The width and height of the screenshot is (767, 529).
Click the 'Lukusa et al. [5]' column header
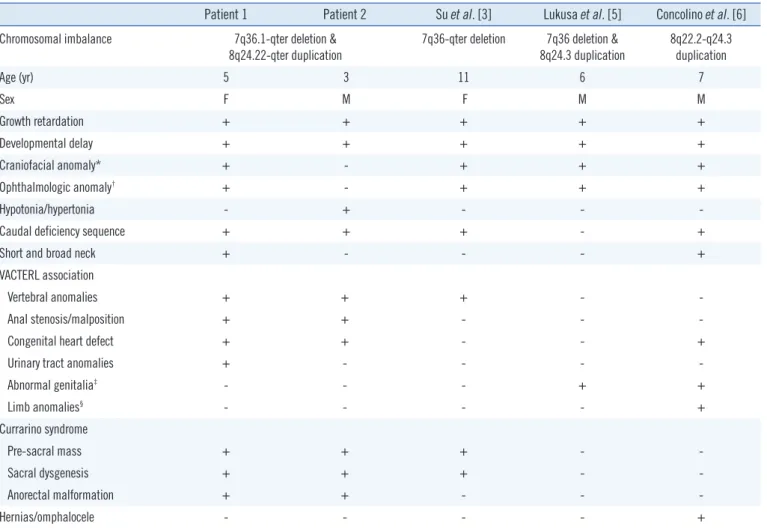click(x=582, y=14)
